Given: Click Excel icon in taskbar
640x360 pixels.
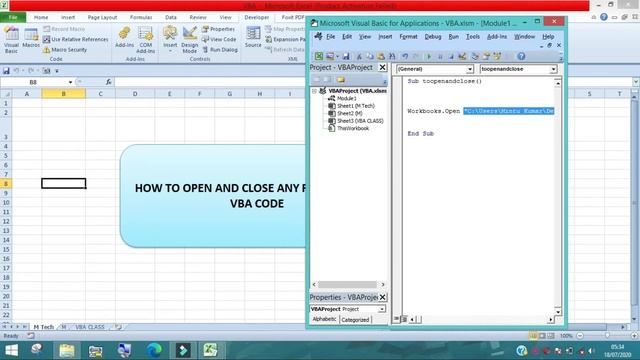Looking at the screenshot, I should tap(210, 350).
